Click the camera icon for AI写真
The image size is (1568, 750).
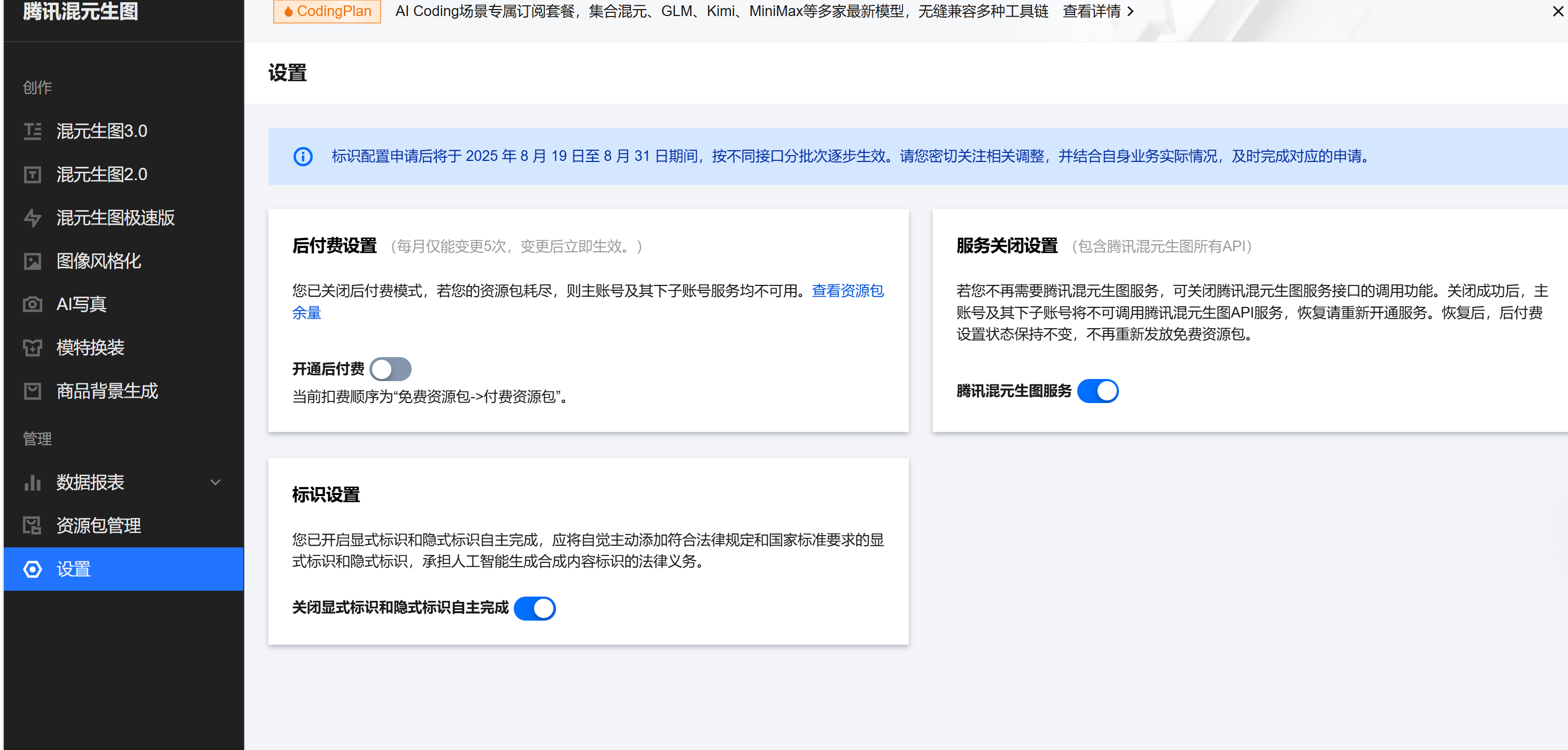[32, 304]
